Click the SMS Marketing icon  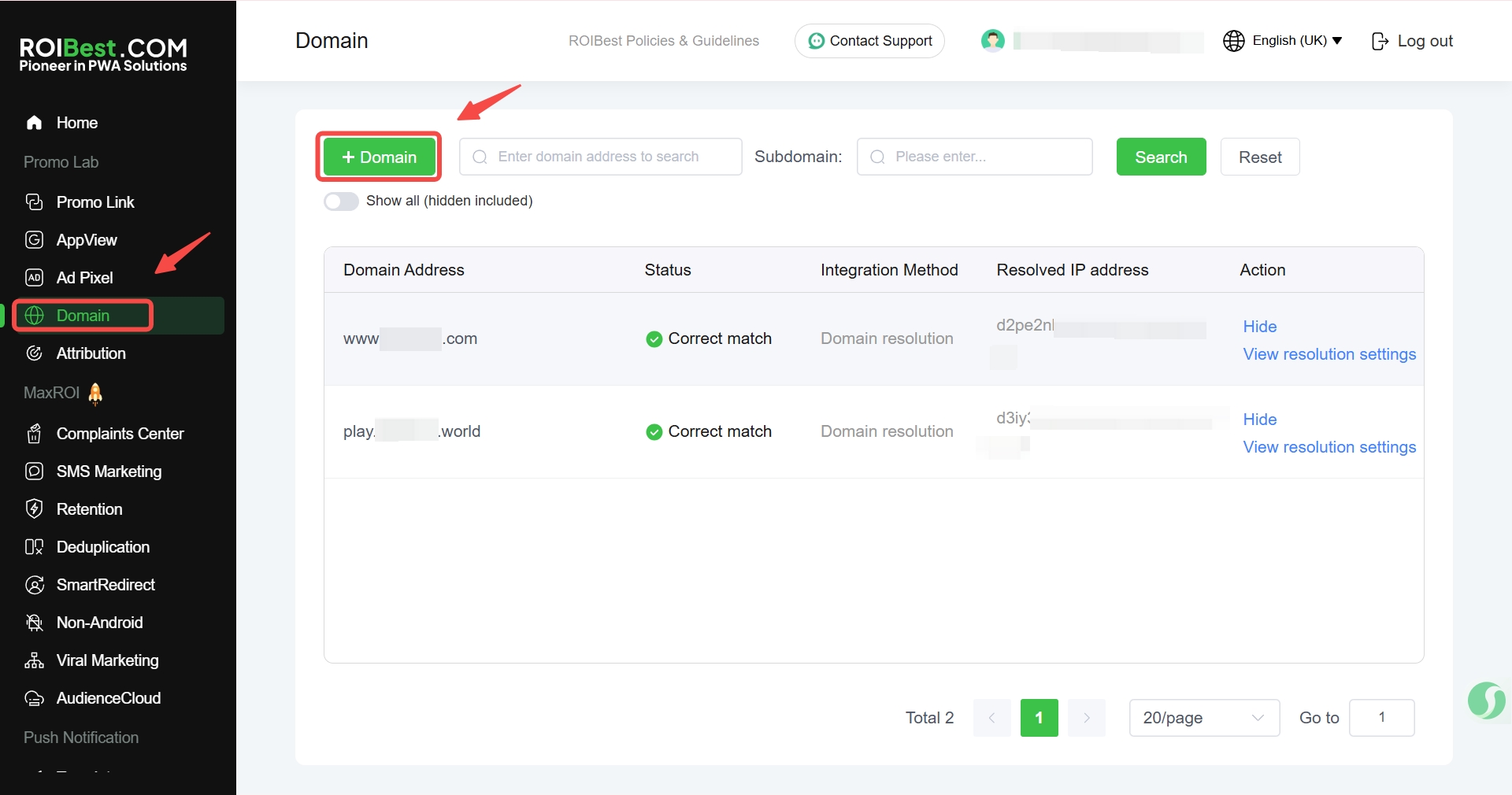[34, 471]
